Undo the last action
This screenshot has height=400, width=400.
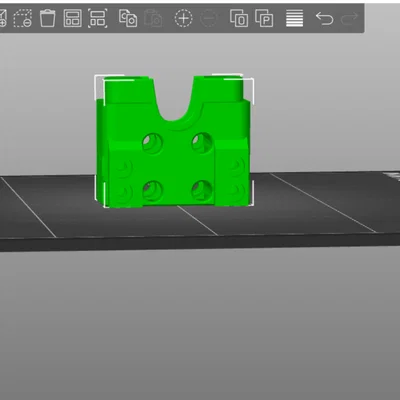click(x=324, y=18)
